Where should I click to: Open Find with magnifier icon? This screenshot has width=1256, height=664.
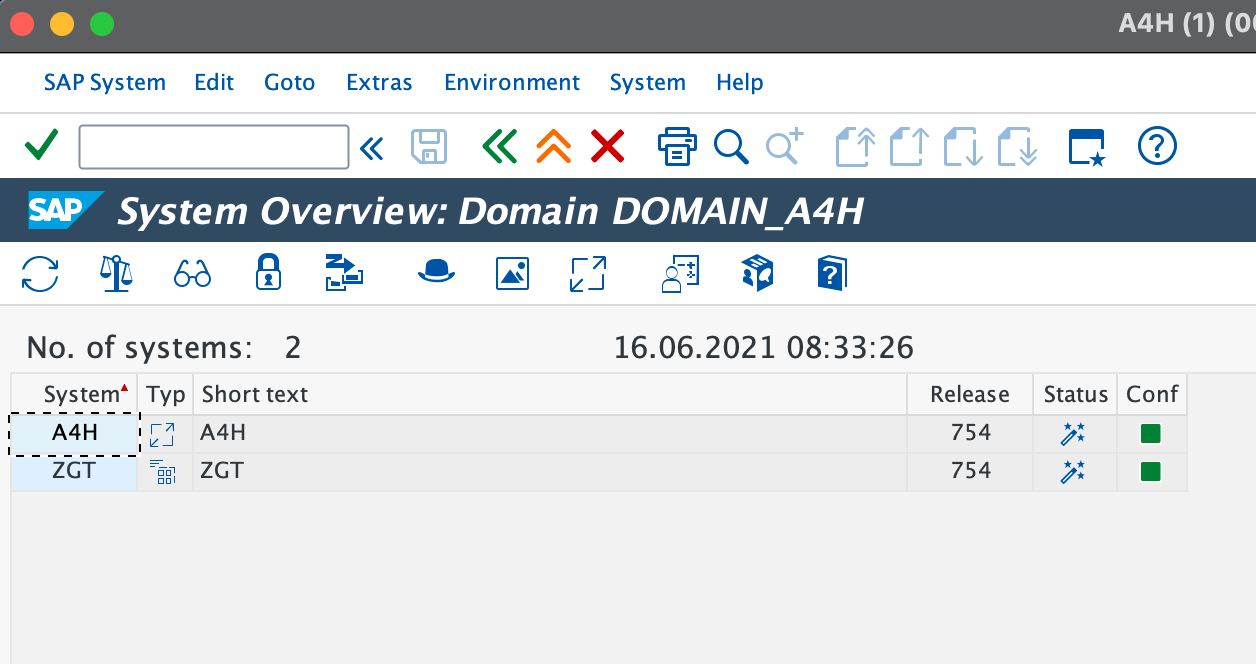click(x=731, y=147)
